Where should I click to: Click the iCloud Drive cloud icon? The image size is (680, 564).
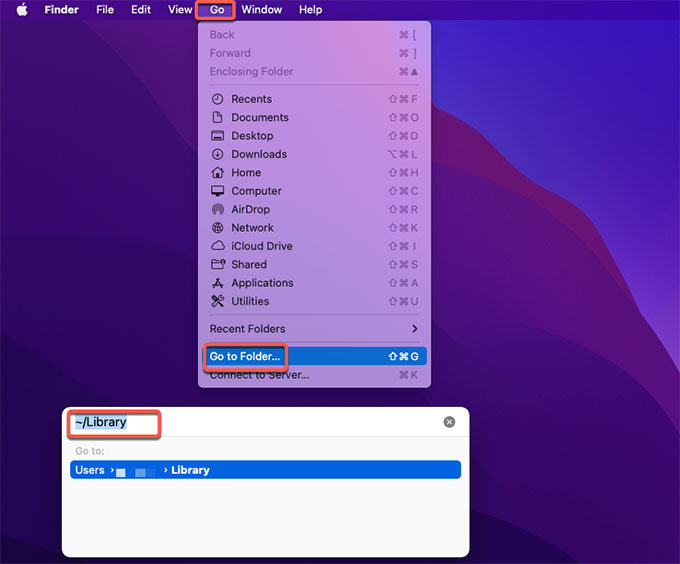coord(218,246)
